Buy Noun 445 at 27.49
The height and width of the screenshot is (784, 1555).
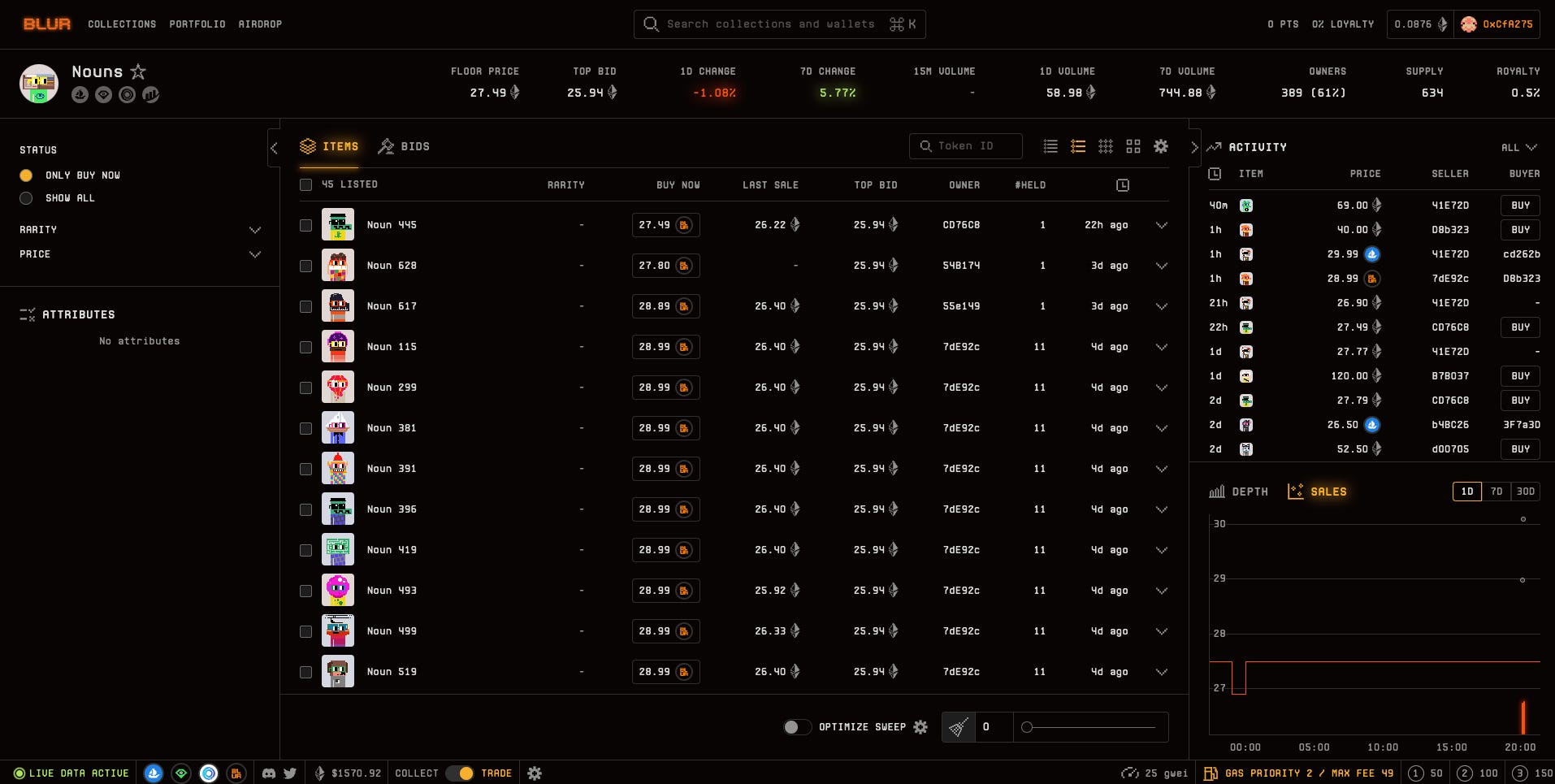[666, 225]
